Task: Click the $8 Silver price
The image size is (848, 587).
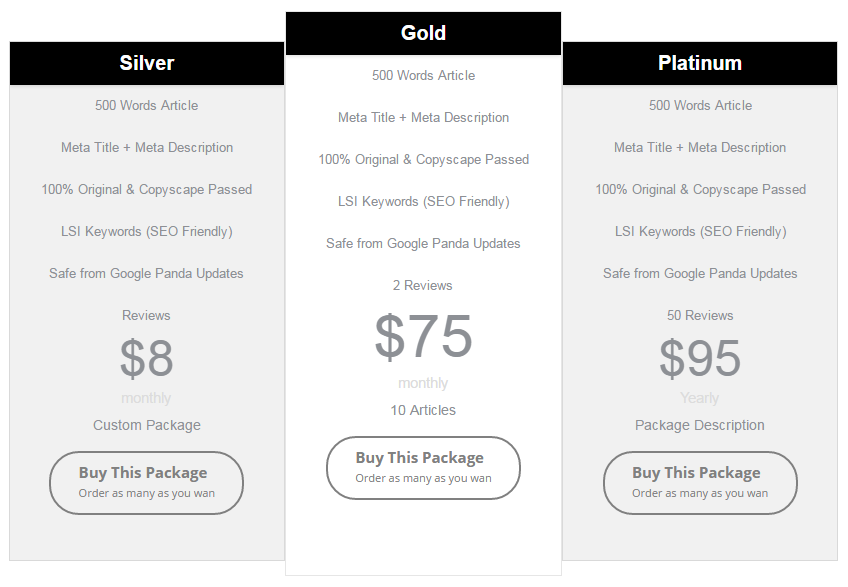Action: (147, 358)
